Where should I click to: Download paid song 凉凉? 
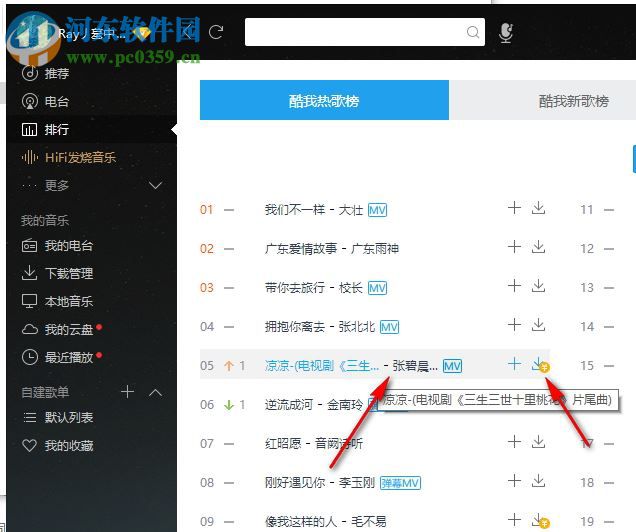(x=539, y=365)
